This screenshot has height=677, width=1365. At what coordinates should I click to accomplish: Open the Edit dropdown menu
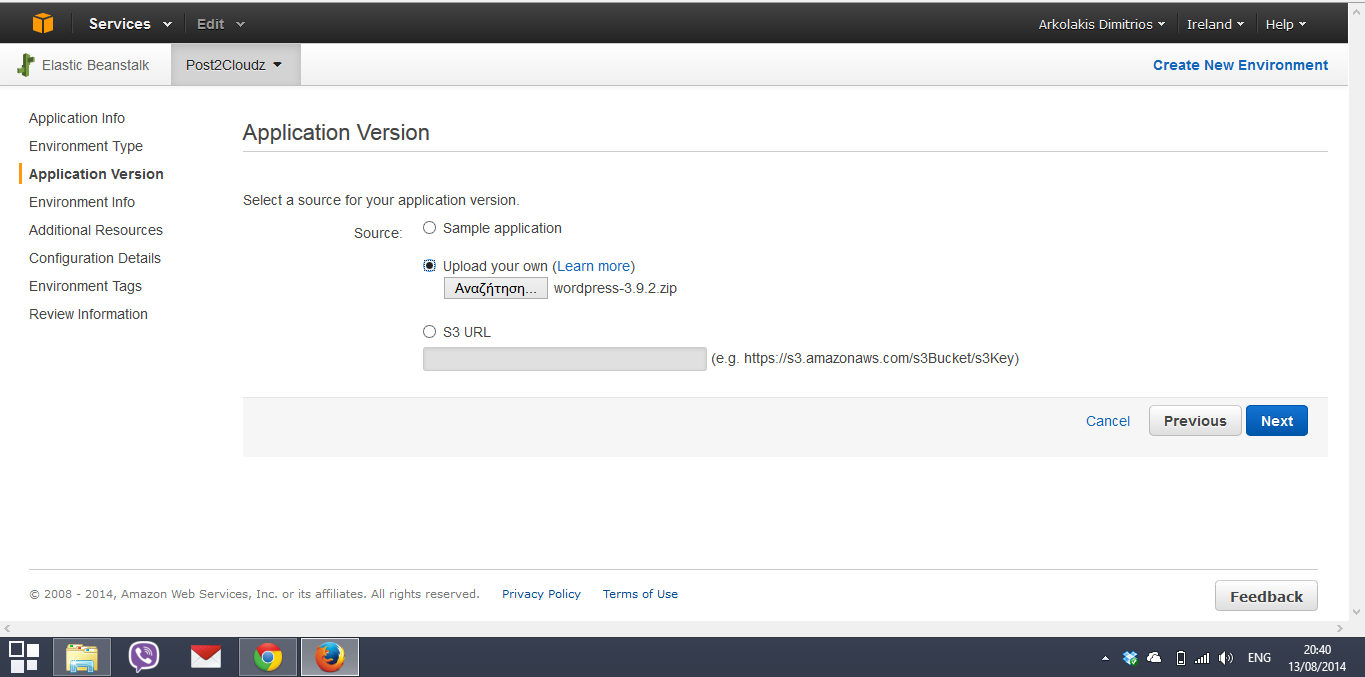[221, 24]
